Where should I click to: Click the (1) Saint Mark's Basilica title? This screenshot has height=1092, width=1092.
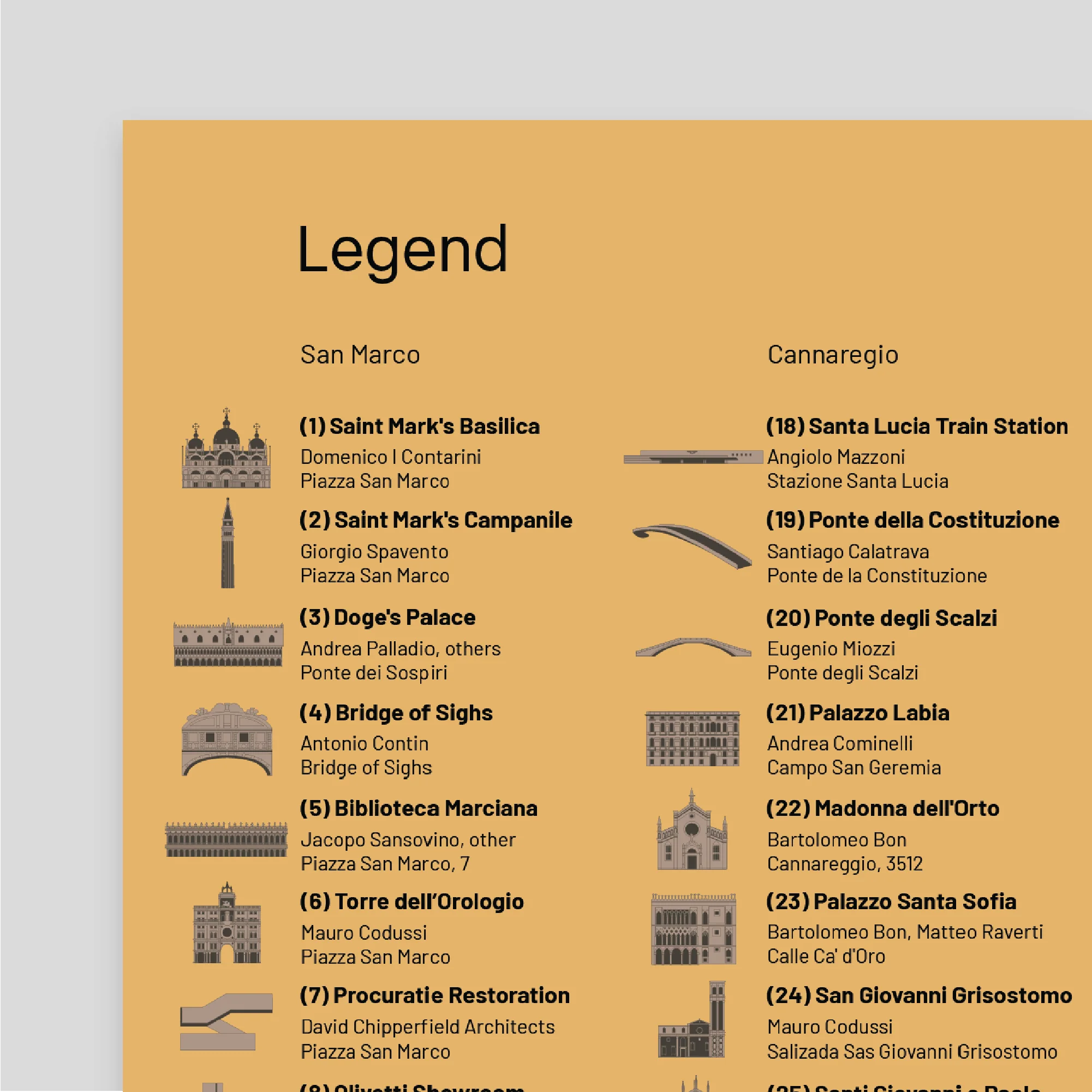coord(419,426)
